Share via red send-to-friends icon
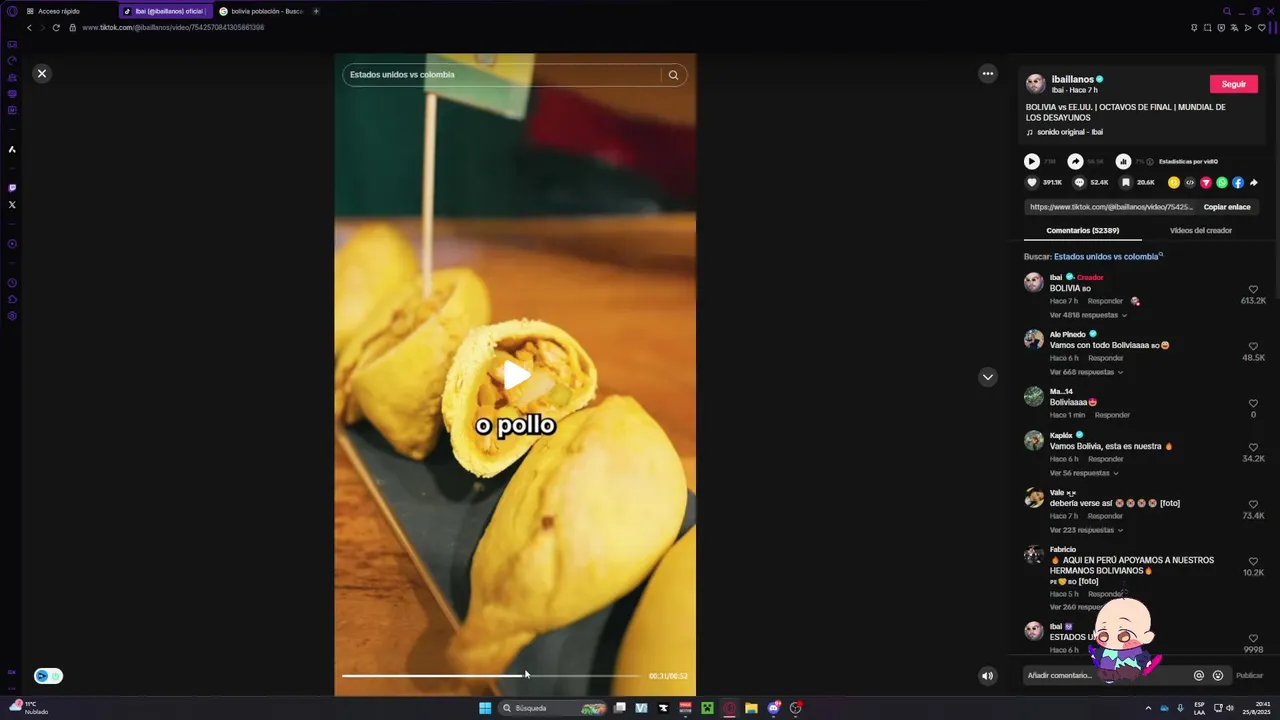 tap(1206, 182)
